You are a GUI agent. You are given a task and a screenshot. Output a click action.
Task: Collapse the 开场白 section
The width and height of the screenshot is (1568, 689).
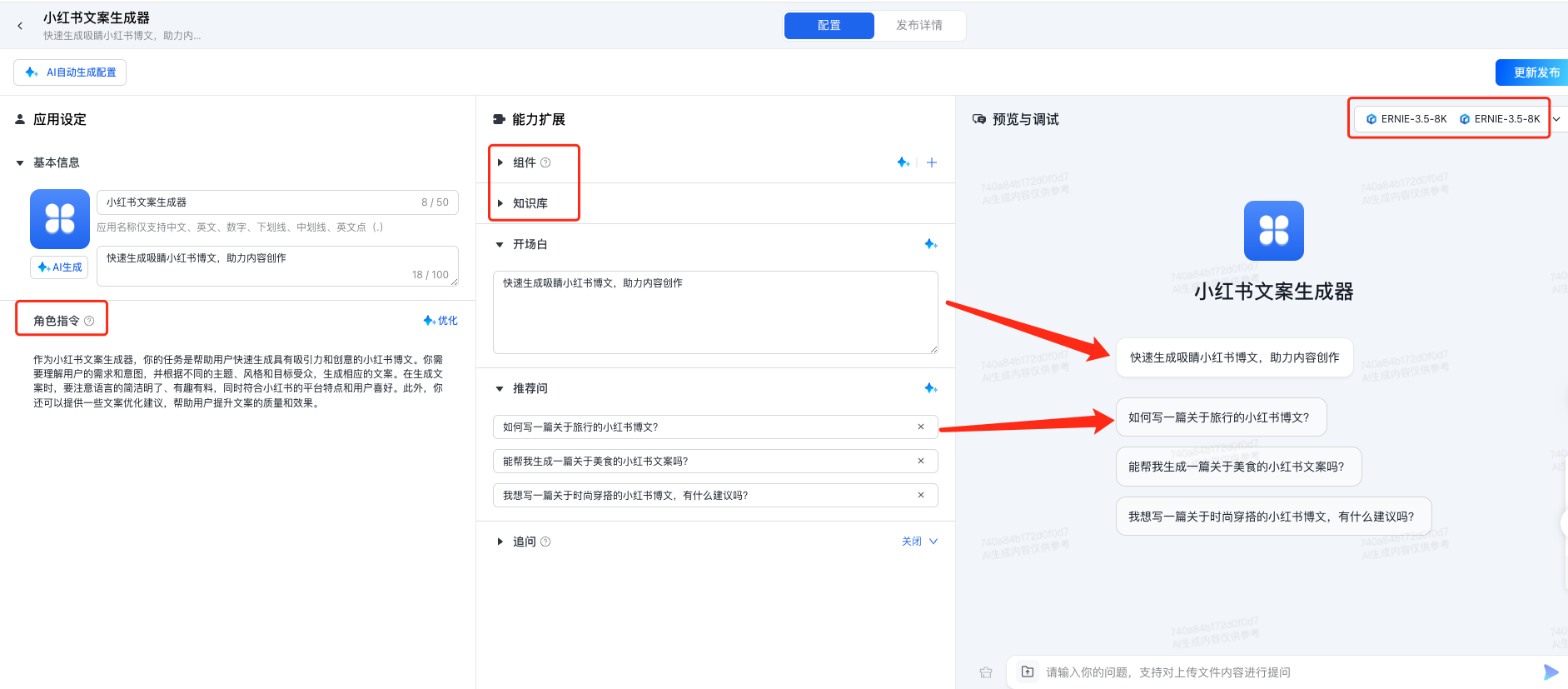click(x=500, y=244)
